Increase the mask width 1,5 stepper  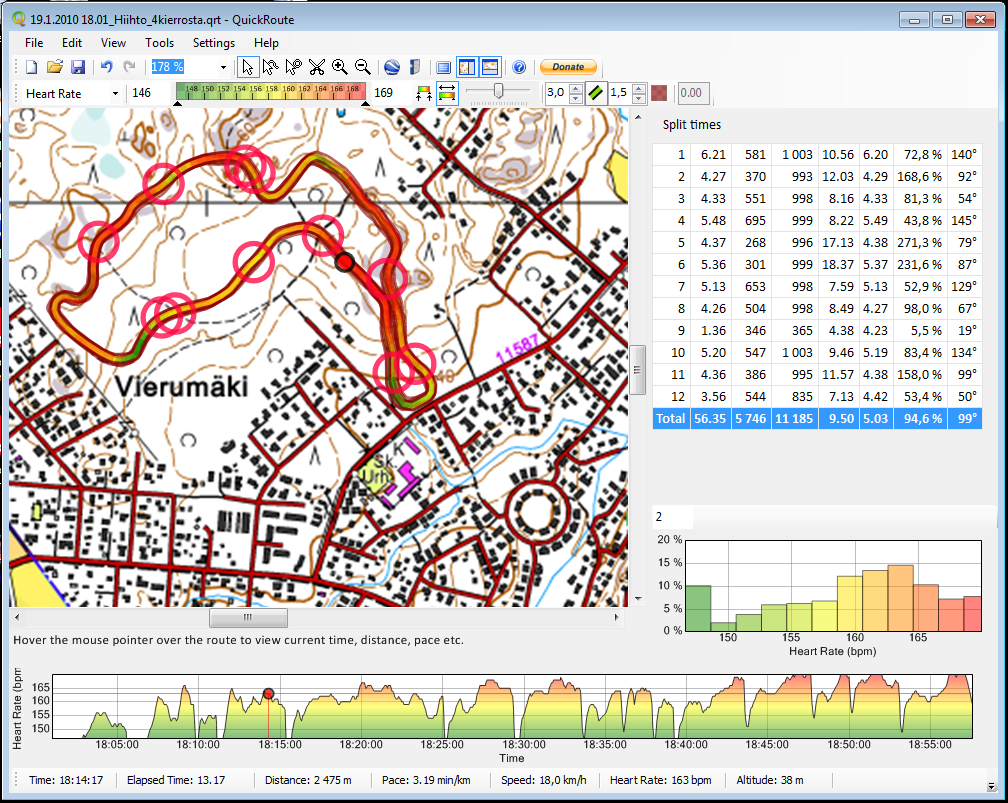pyautogui.click(x=638, y=89)
